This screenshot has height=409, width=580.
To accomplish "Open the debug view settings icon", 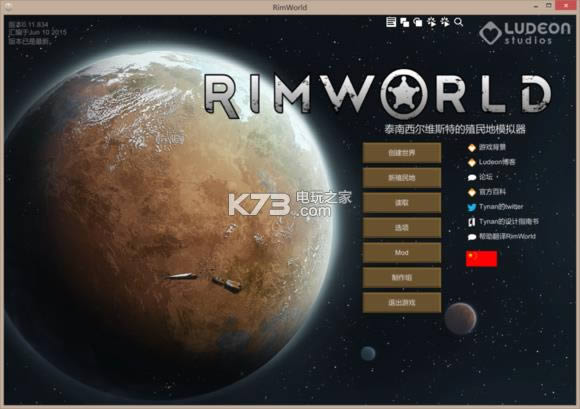I will (x=418, y=23).
